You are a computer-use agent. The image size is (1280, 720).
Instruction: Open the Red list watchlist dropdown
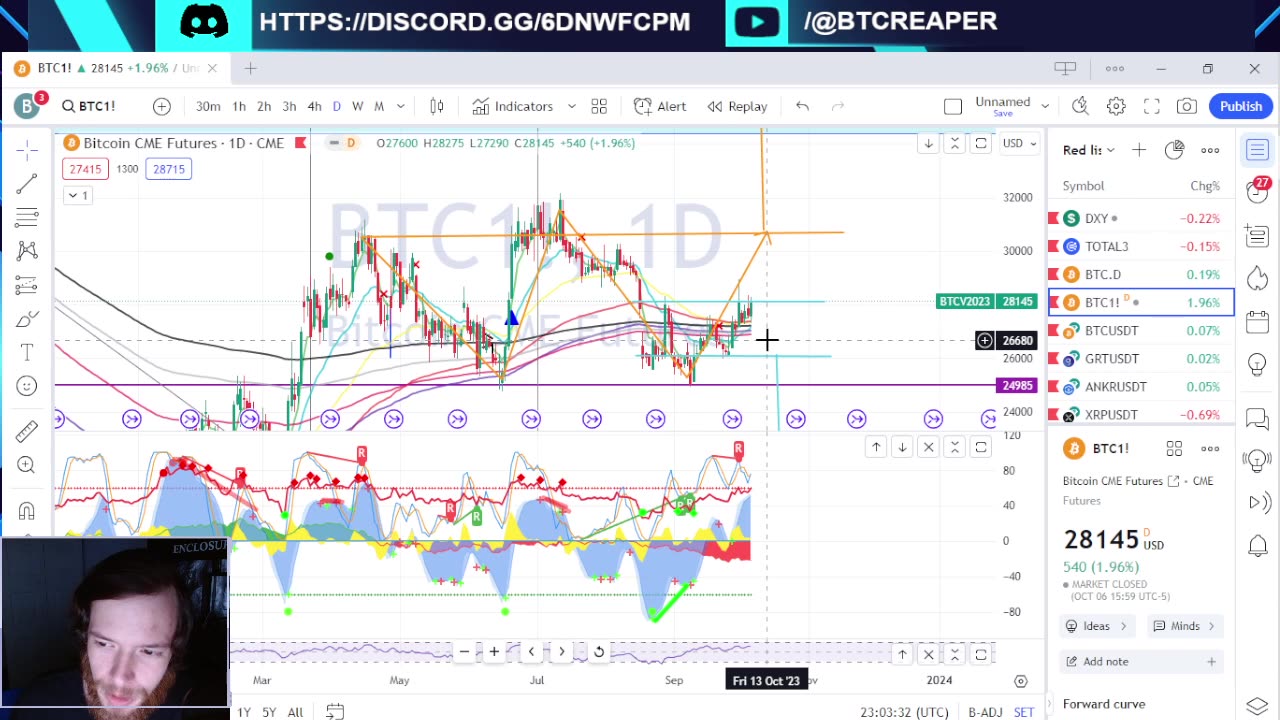1089,150
